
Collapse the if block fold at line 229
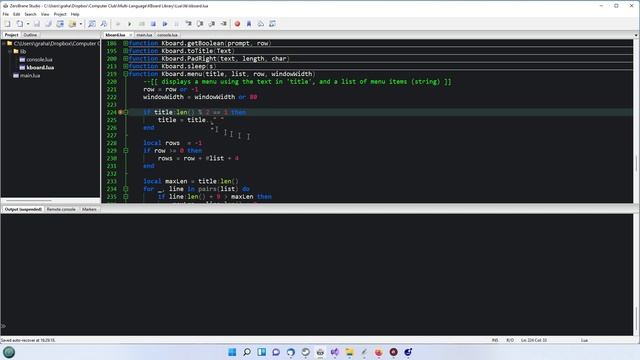[126, 151]
